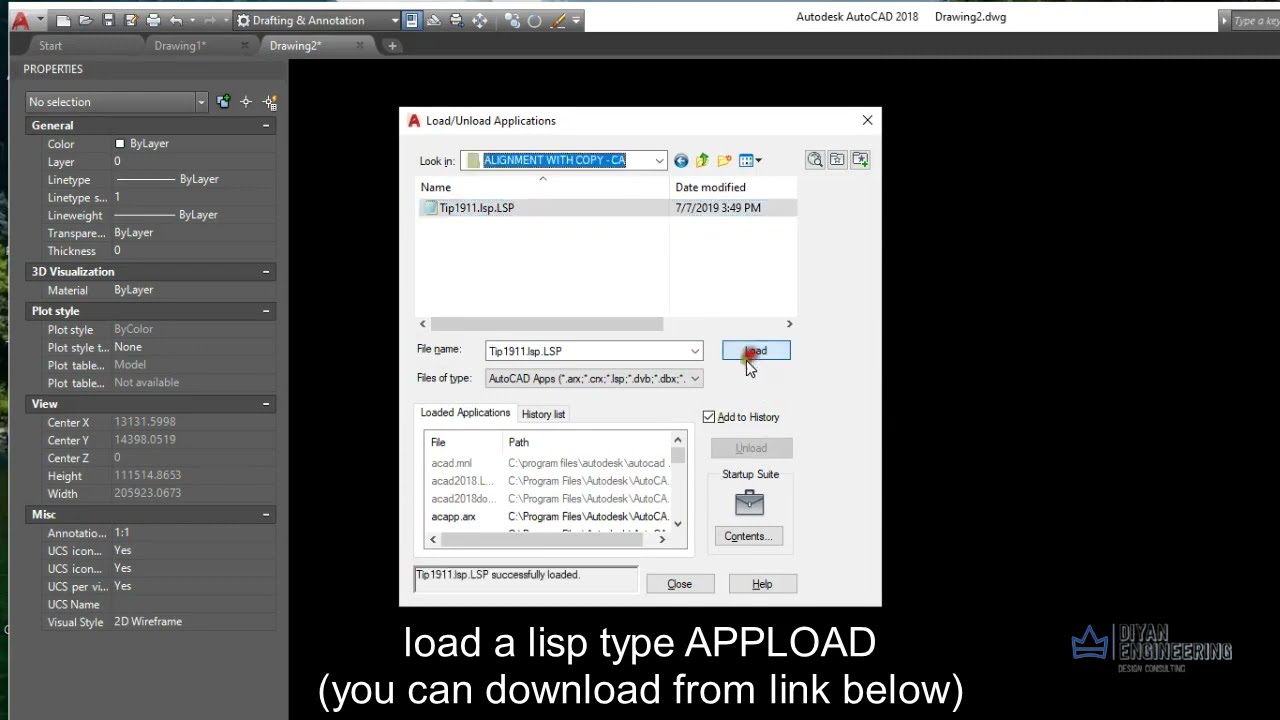Click the loaded applications vertical scrollbar down arrow
1280x720 pixels.
(678, 523)
